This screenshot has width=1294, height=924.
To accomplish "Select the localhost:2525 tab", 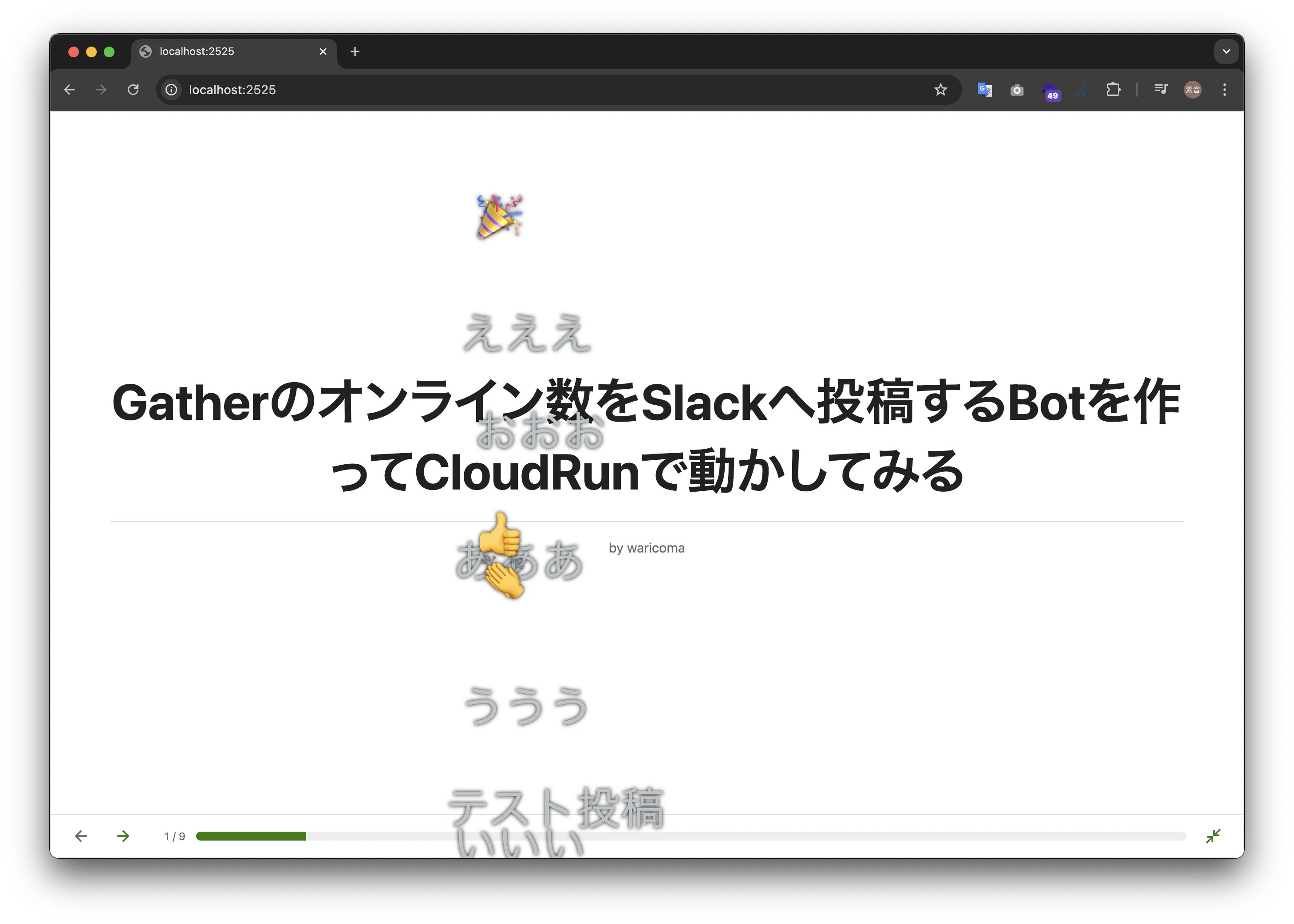I will [x=234, y=51].
